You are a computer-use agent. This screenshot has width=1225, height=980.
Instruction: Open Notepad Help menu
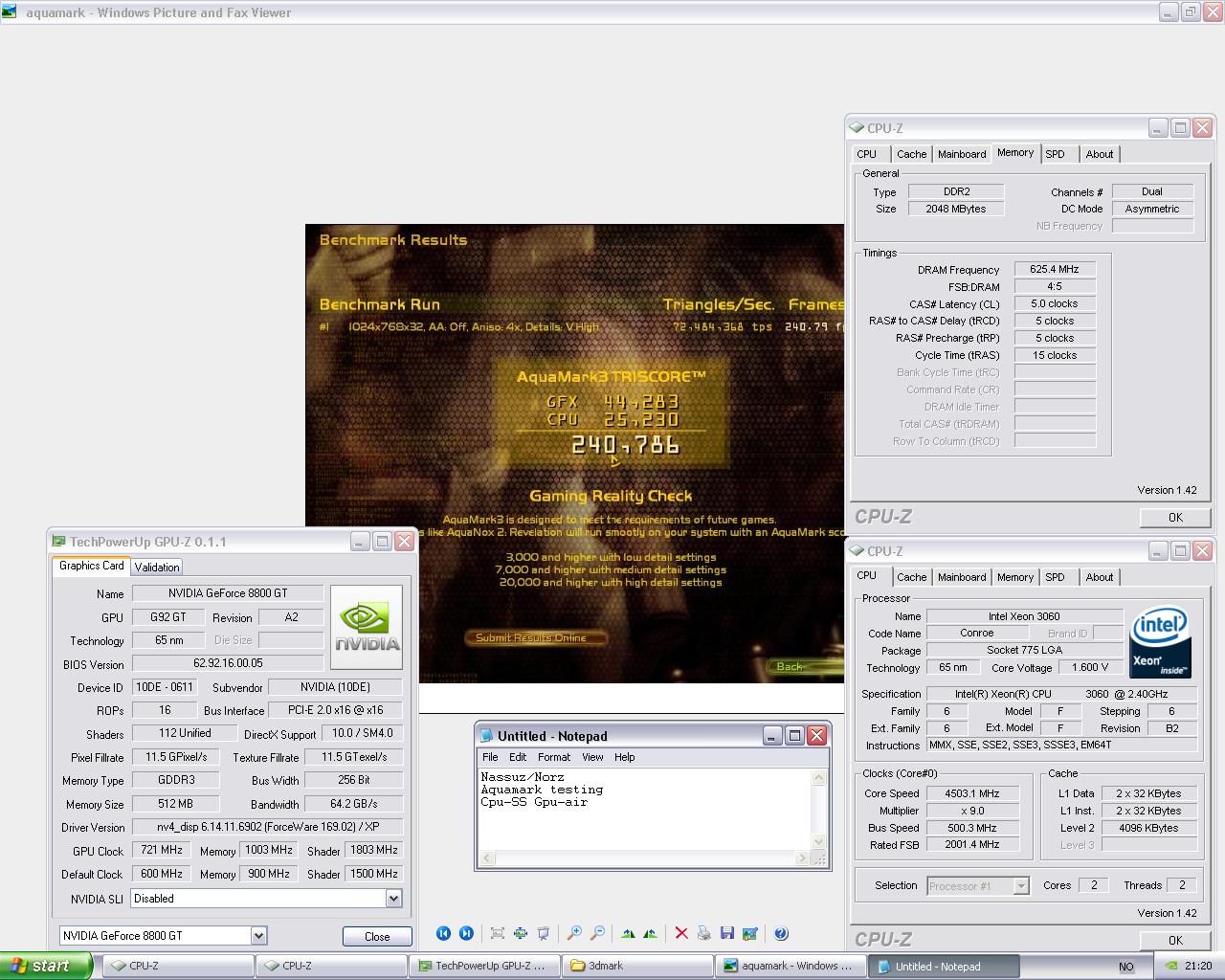[624, 757]
